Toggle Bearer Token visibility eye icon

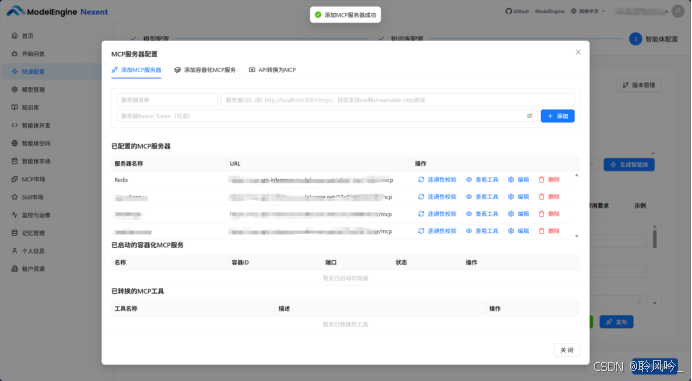[530, 116]
